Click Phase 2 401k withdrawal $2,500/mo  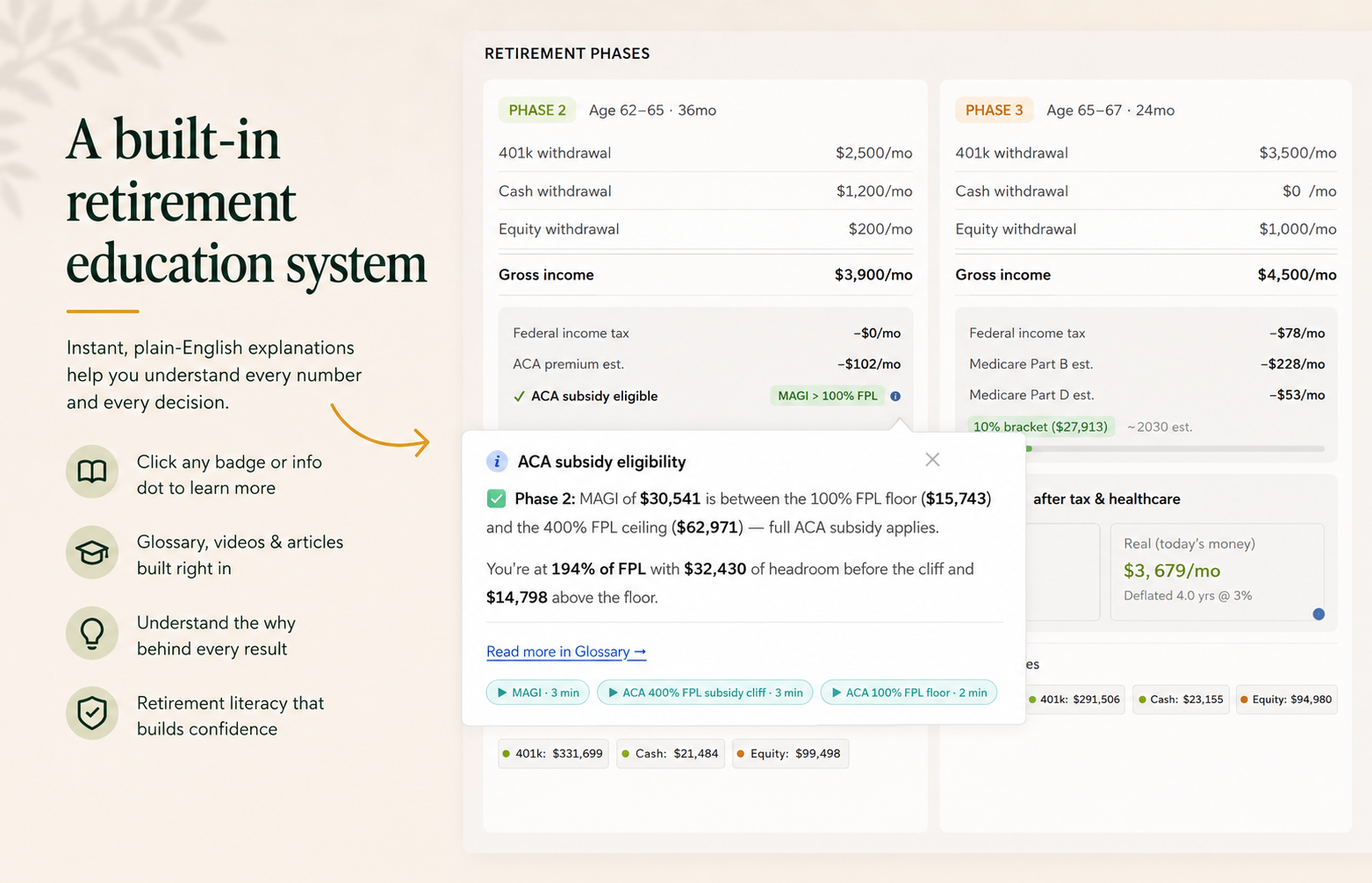(x=706, y=153)
